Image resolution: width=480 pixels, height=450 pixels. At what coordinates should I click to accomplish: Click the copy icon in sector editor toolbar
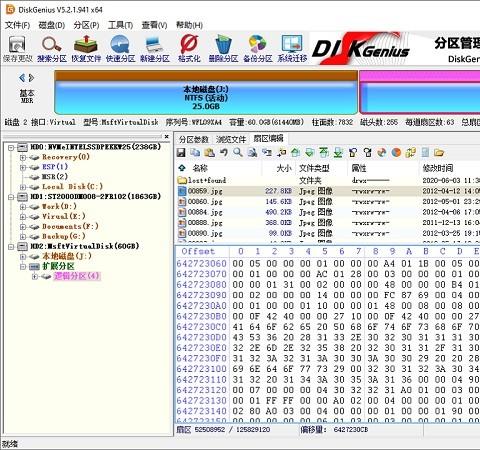[x=195, y=153]
